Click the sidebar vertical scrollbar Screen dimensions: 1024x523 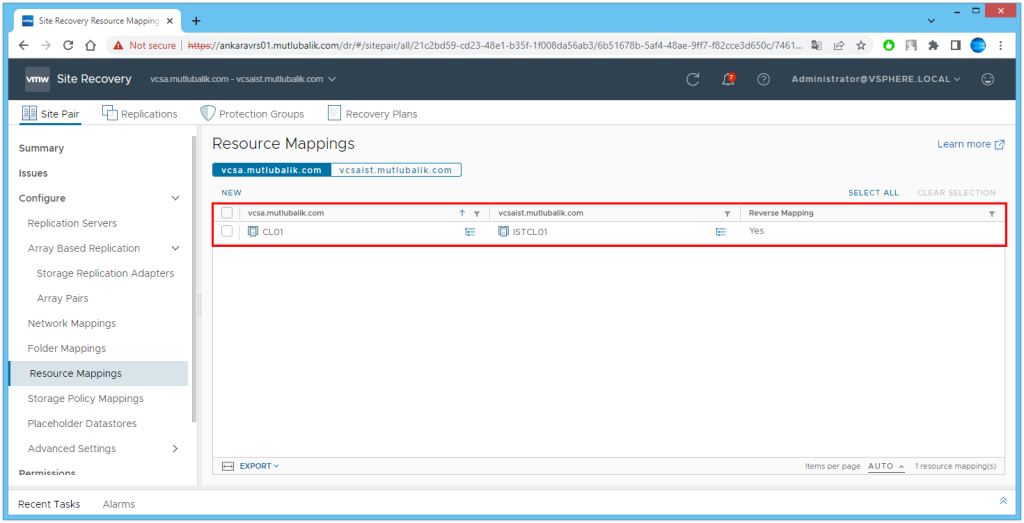click(x=193, y=281)
